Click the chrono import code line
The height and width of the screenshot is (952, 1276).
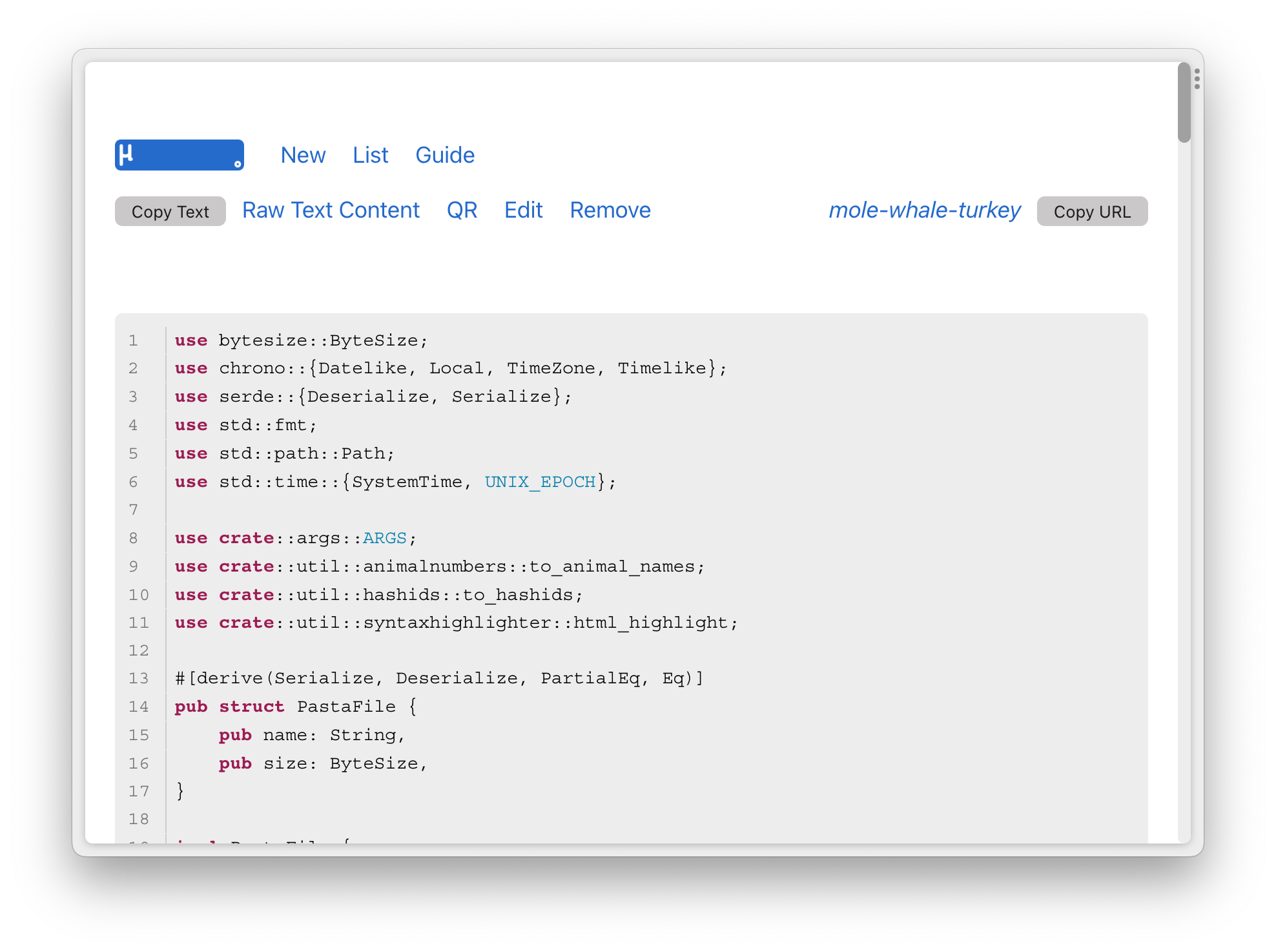point(451,368)
